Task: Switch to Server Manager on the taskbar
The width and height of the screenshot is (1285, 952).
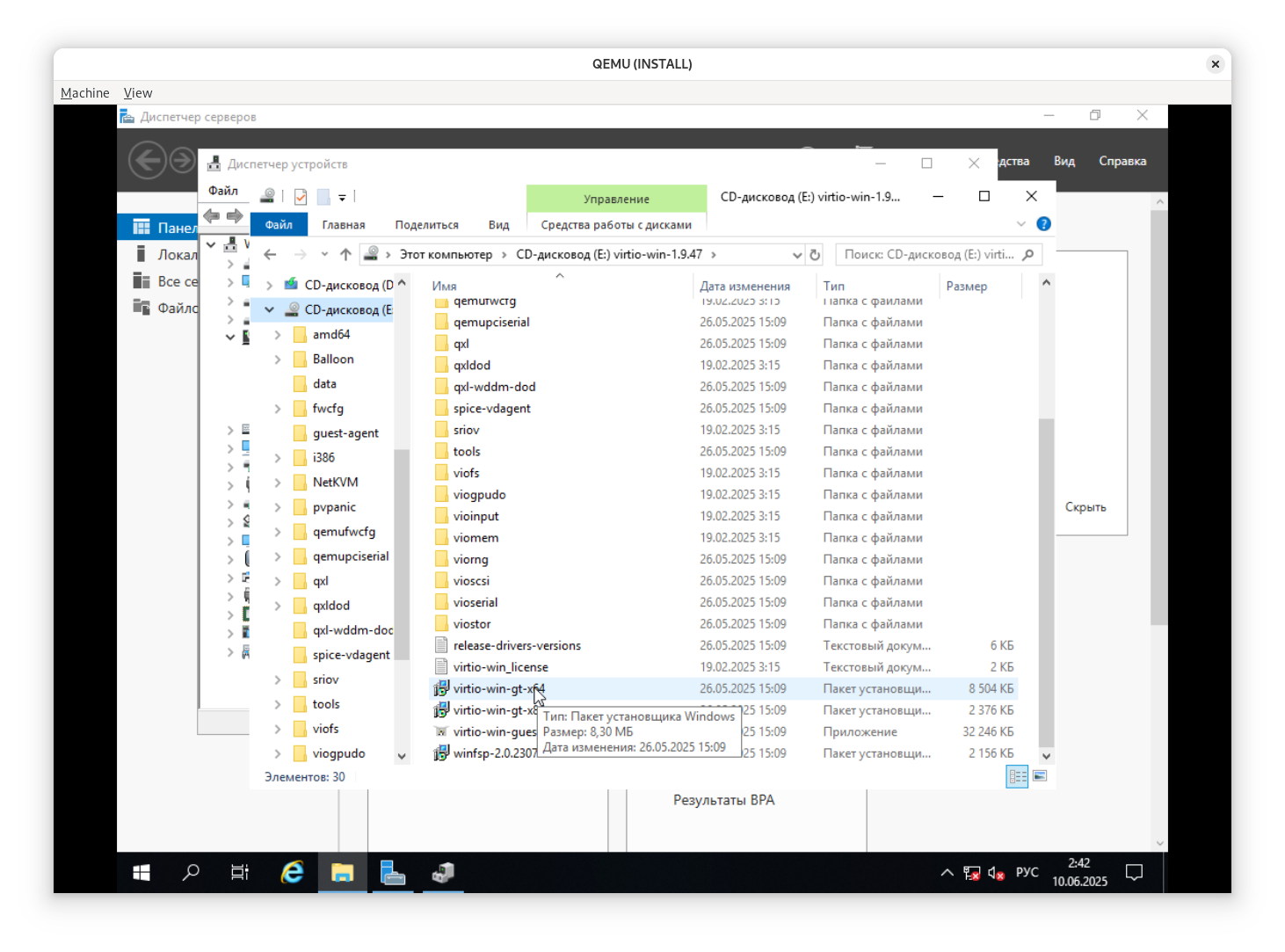Action: pos(392,873)
